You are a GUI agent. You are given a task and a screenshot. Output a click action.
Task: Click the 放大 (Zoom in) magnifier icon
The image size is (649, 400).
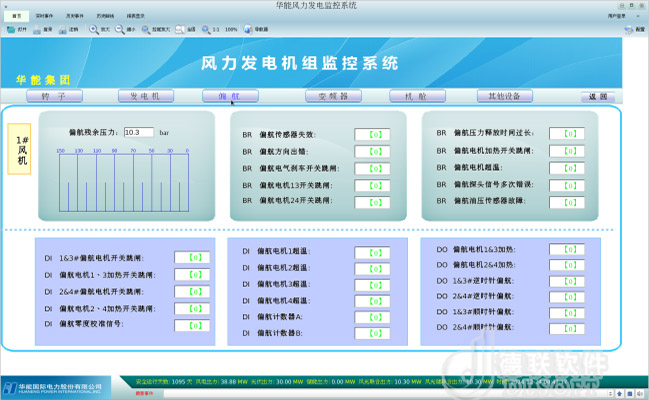tap(93, 30)
